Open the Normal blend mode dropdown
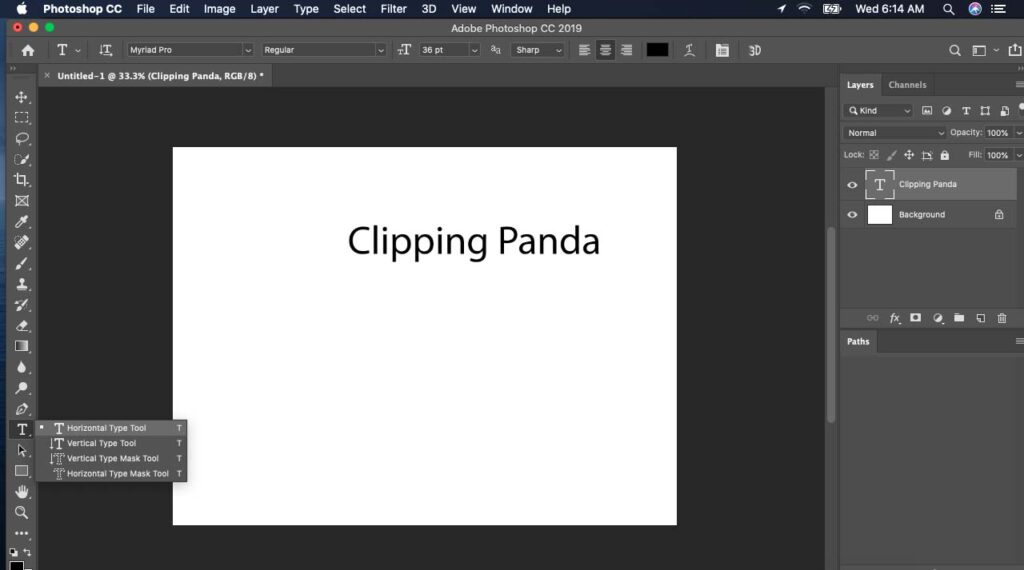 [x=895, y=133]
